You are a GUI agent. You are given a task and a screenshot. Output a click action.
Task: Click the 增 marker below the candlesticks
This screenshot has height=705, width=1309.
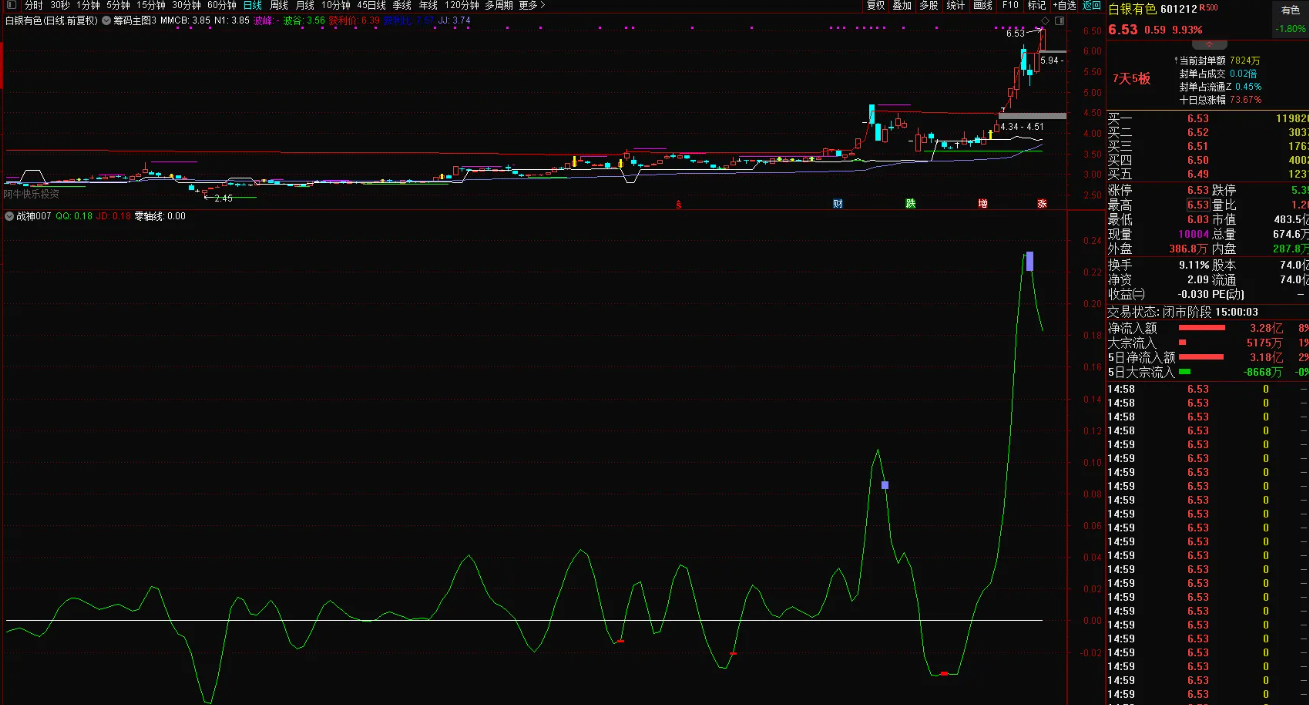point(983,204)
